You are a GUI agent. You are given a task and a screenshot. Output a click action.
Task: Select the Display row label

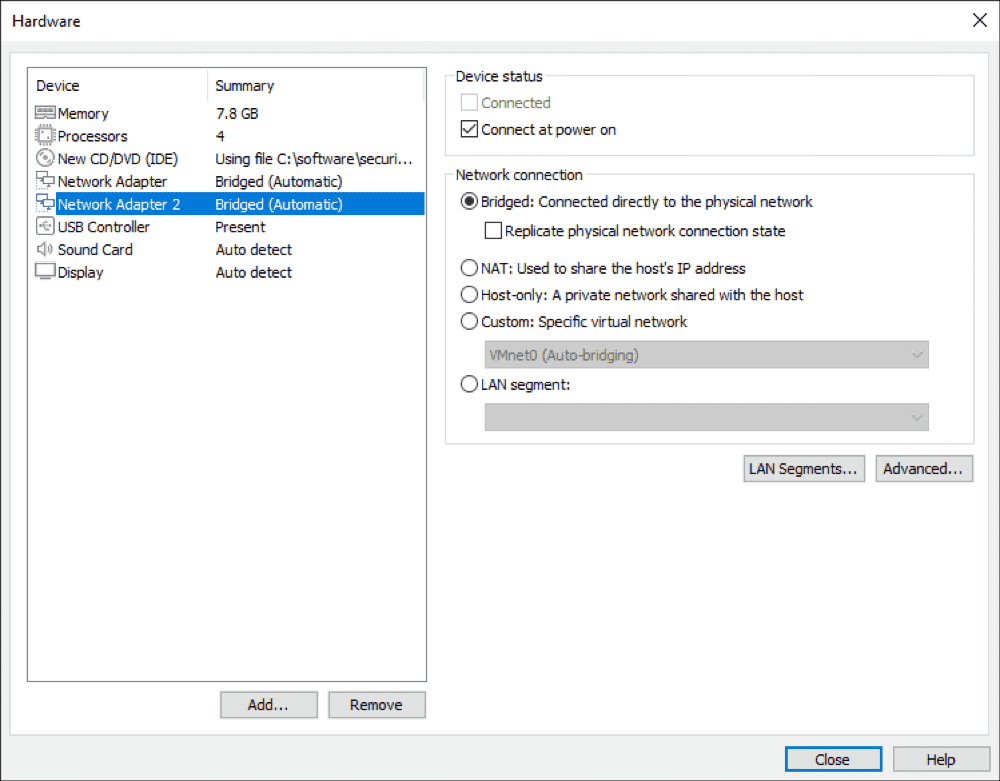point(80,272)
